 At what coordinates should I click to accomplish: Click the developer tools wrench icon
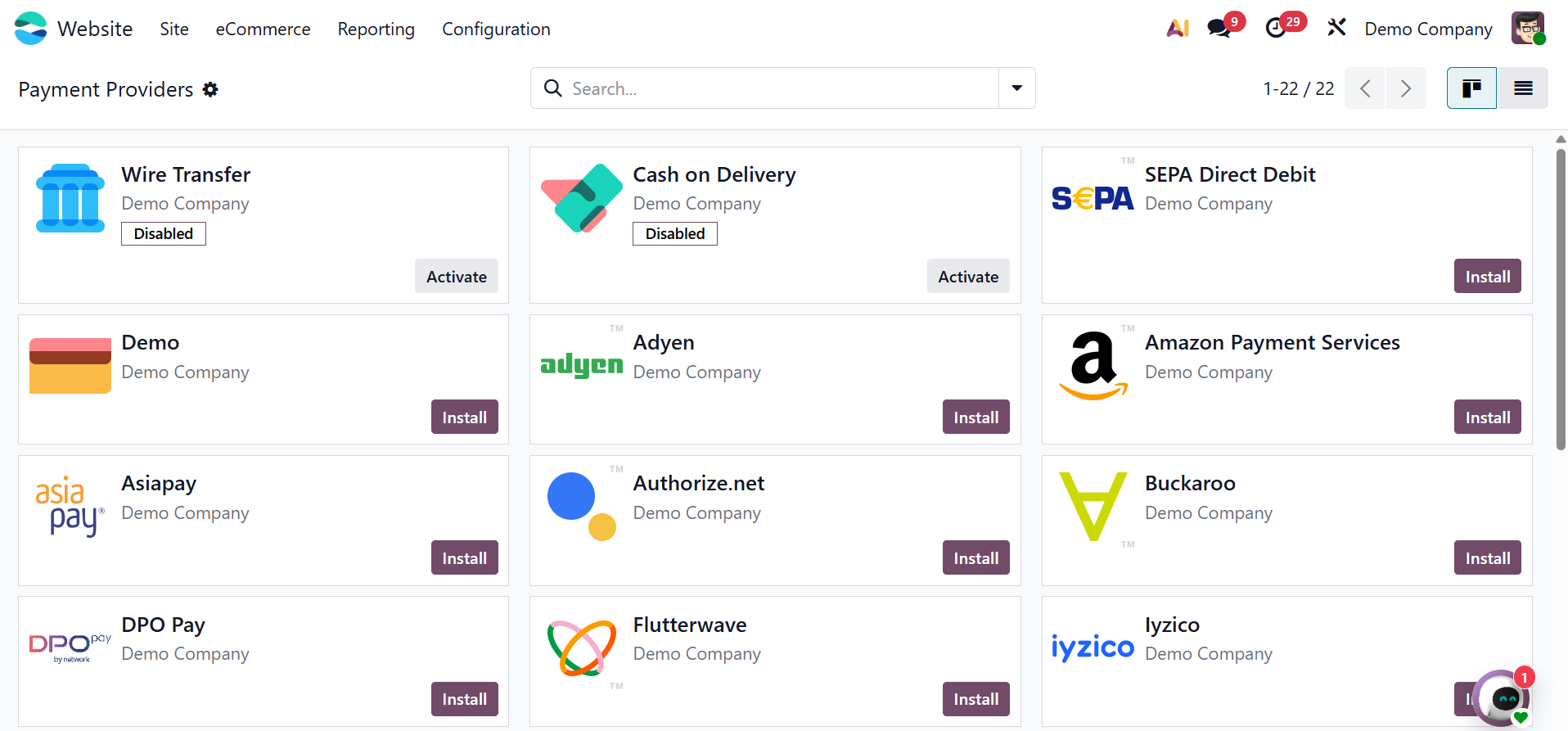tap(1336, 29)
